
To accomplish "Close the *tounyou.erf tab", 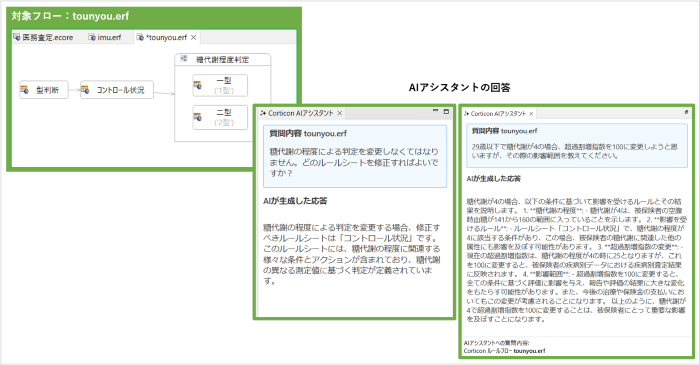I will [193, 37].
